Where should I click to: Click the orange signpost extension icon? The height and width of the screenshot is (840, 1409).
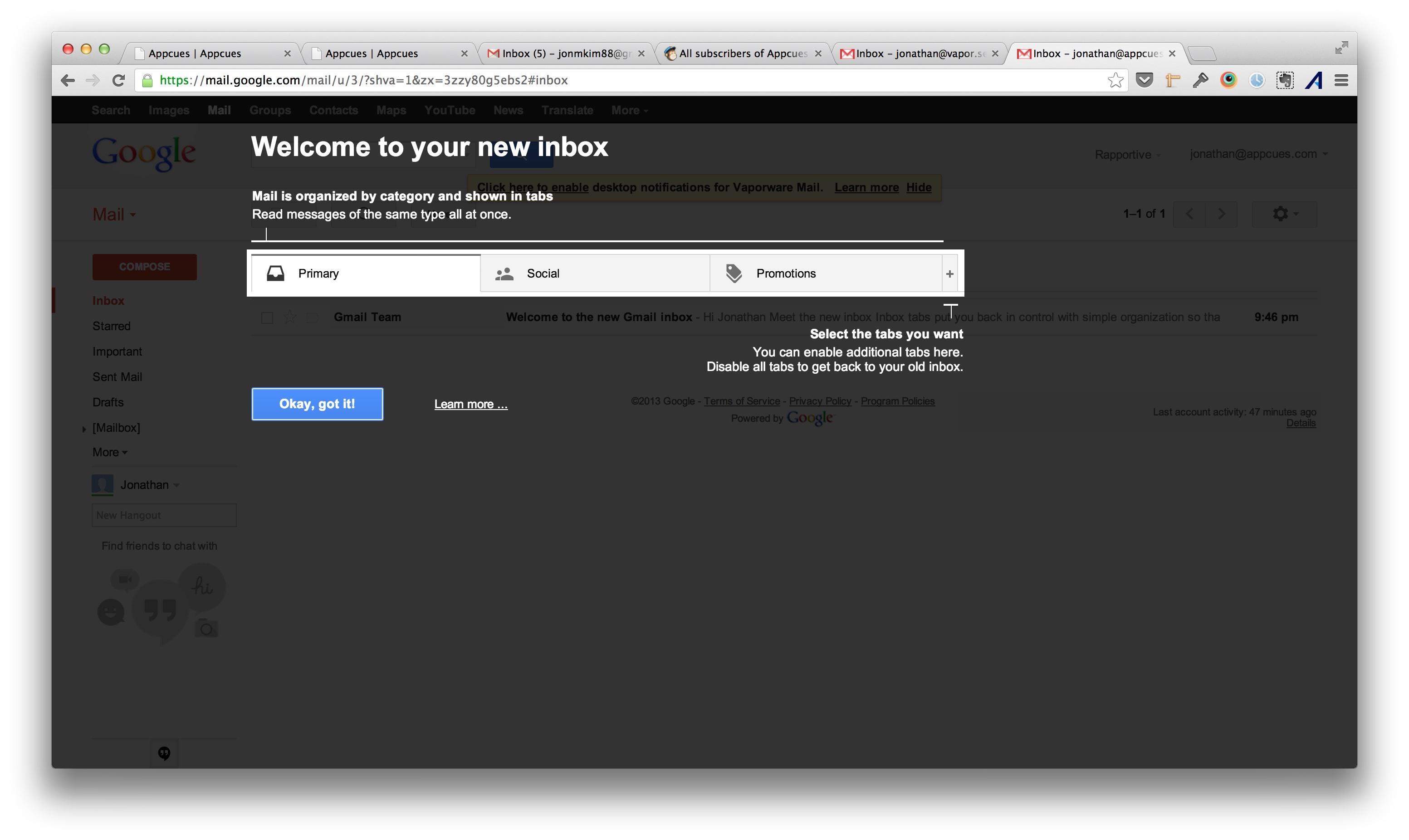pos(1172,80)
